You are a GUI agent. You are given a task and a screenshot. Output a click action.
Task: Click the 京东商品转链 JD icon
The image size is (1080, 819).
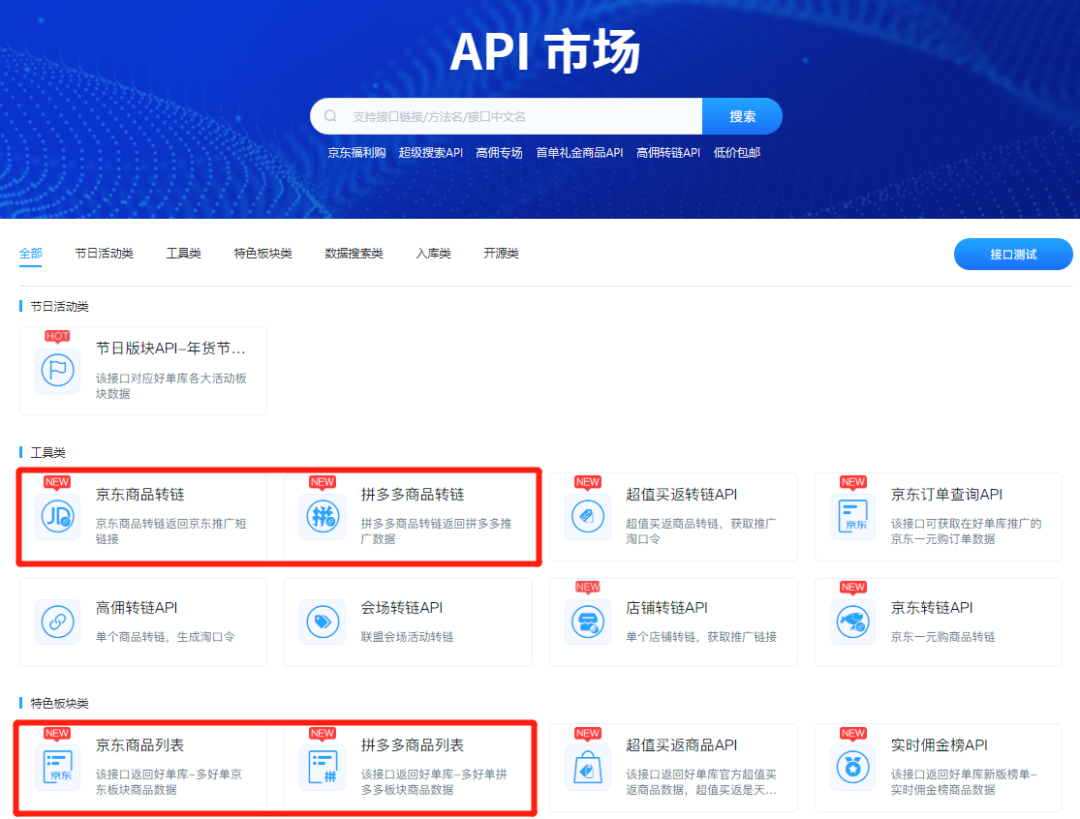(58, 517)
